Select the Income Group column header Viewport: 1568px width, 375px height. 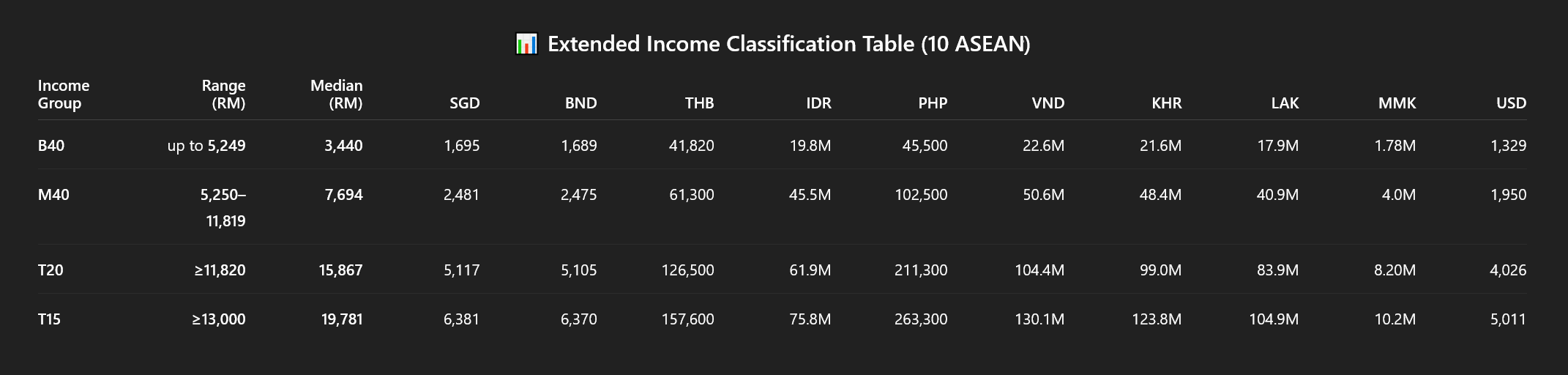coord(64,94)
